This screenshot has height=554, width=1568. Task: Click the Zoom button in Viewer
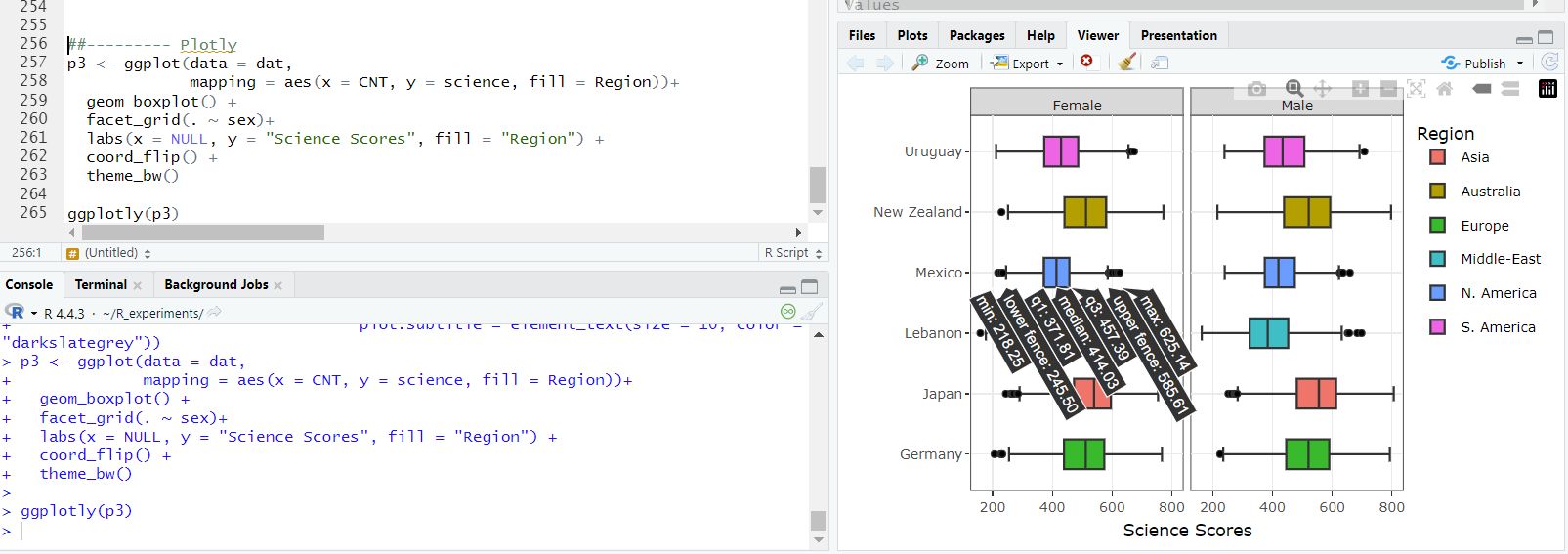[x=941, y=63]
